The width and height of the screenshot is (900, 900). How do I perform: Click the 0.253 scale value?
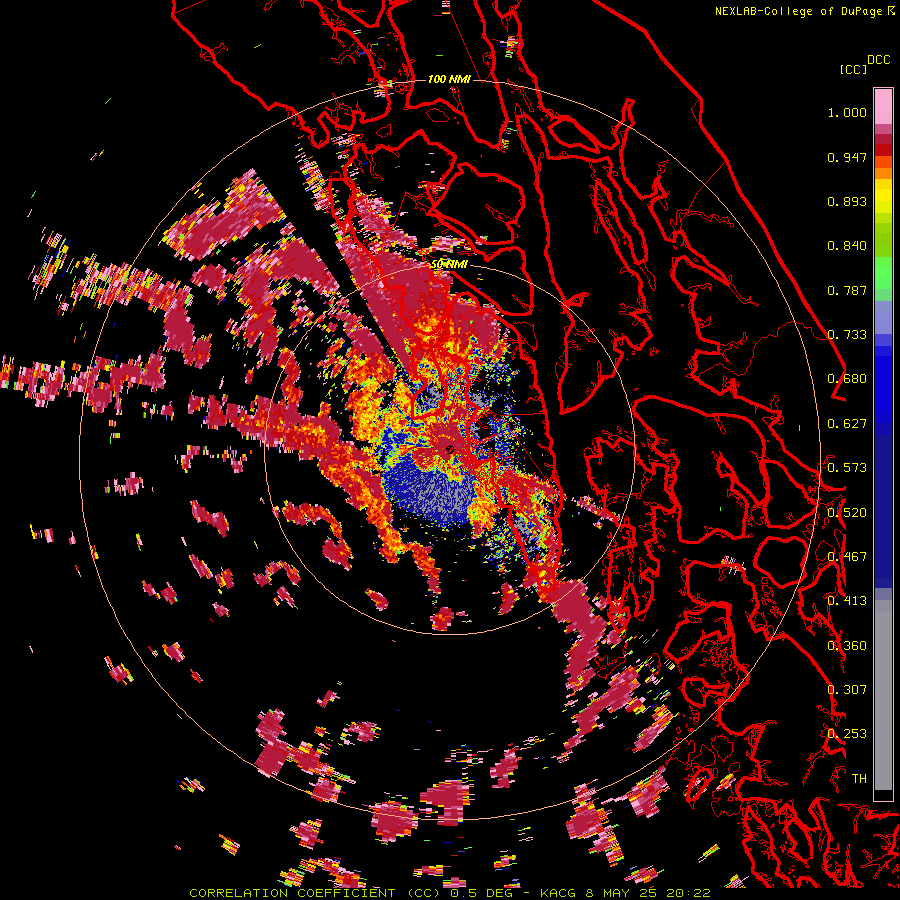(x=847, y=734)
